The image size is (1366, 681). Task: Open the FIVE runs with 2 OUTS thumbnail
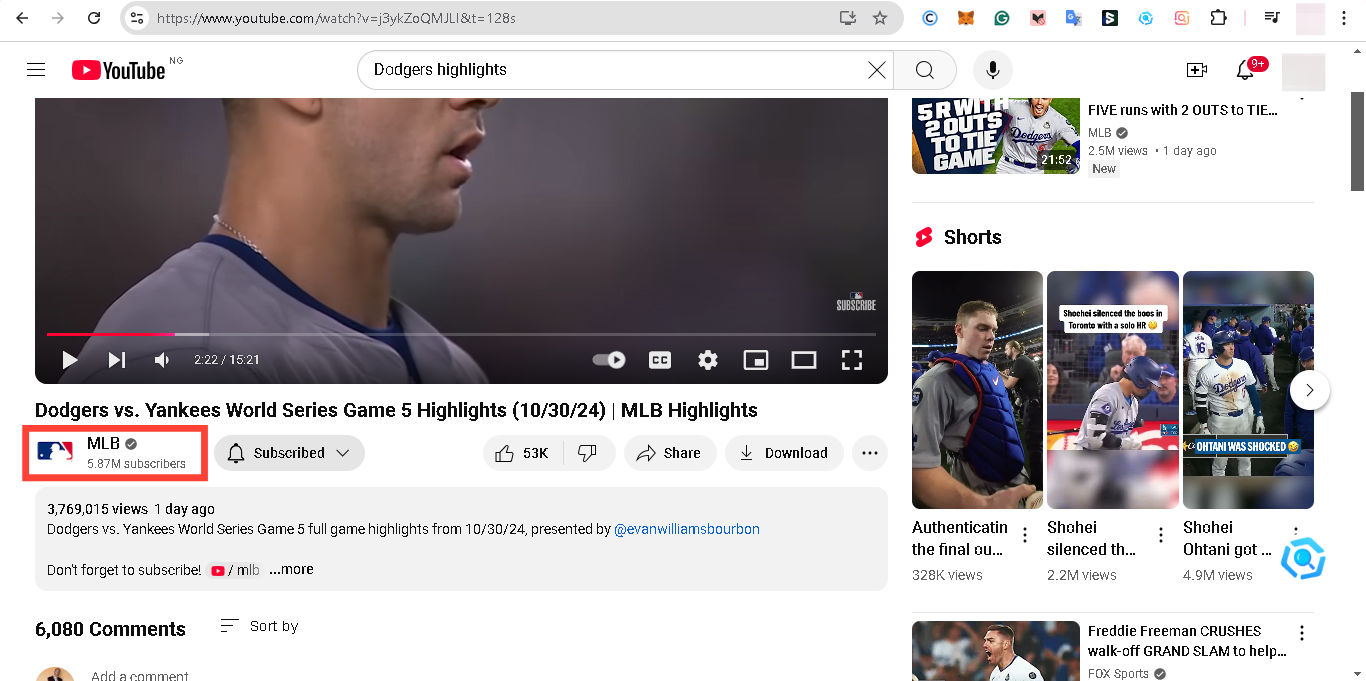[996, 136]
